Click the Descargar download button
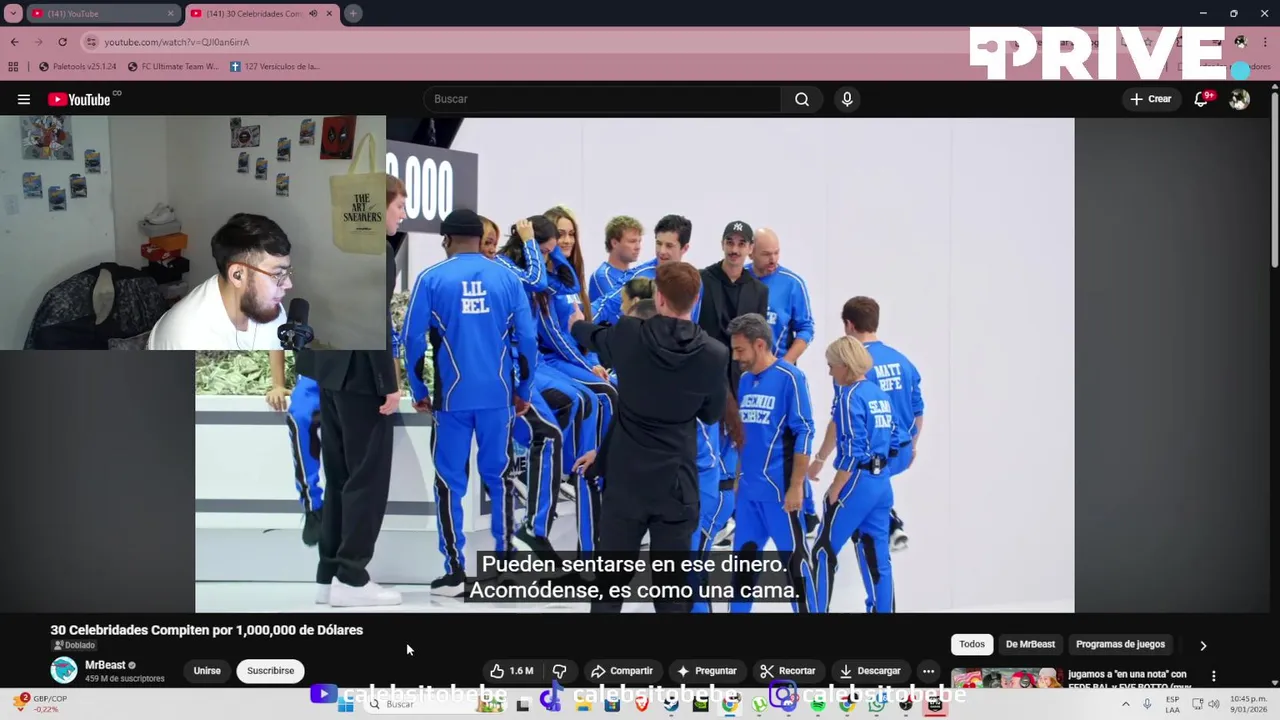 tap(870, 671)
